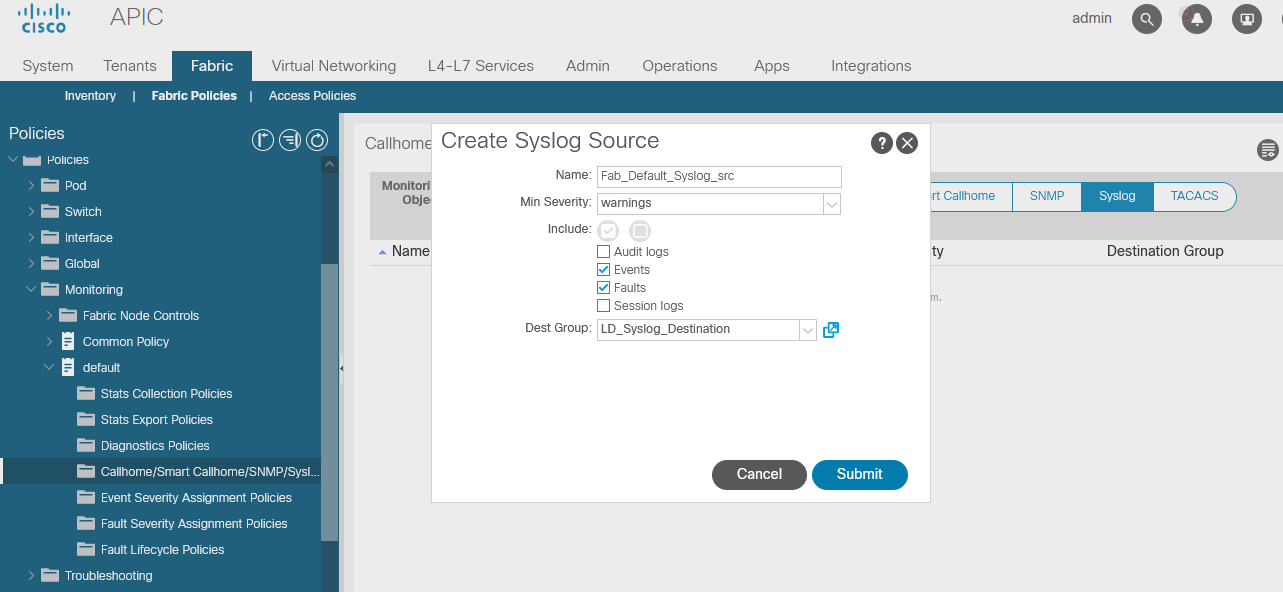Enable the Session logs checkbox

click(x=602, y=305)
